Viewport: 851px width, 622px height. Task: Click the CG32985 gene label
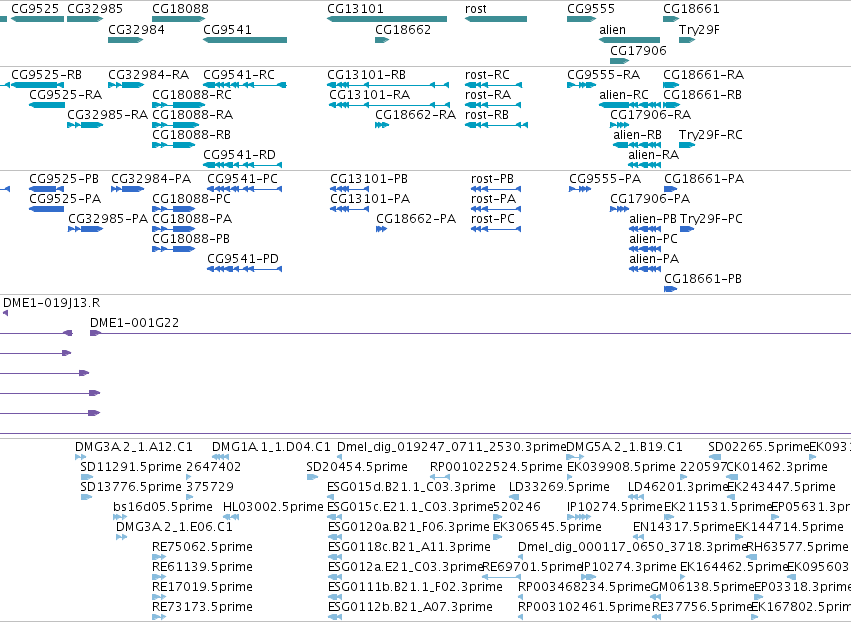tap(95, 9)
